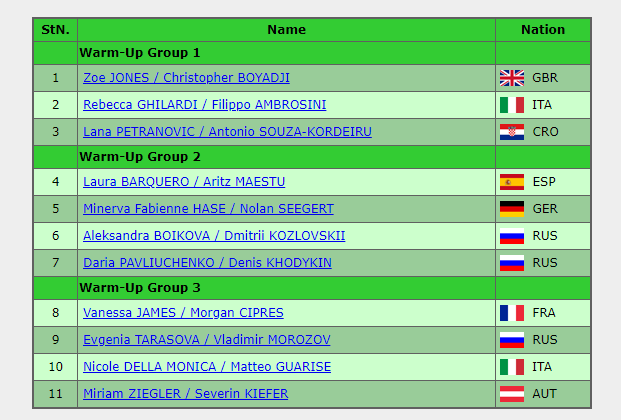Click the Russia flag beside Aleksandra BOIKOVA

tap(512, 236)
